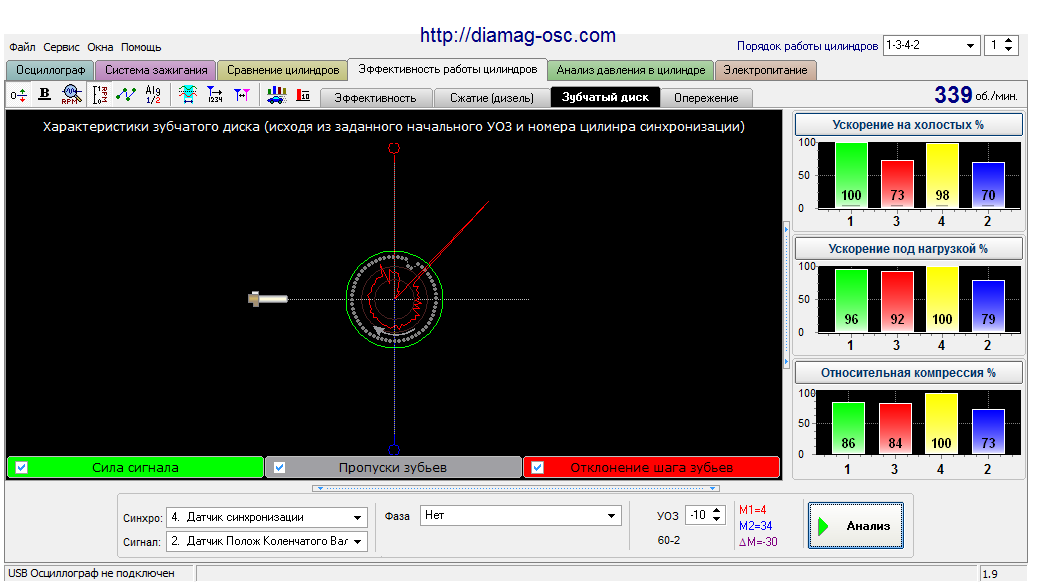Open the Окна menu
1040x586 pixels.
point(100,47)
